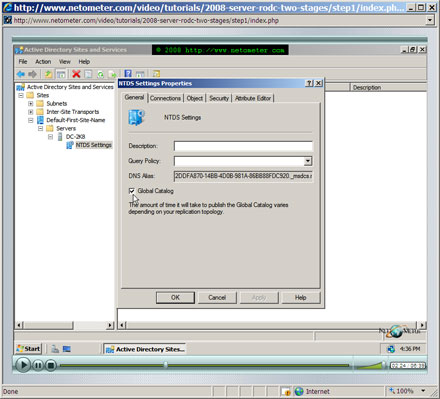Collapse the DC-2K8 tree node
The height and width of the screenshot is (399, 440).
tap(50, 137)
